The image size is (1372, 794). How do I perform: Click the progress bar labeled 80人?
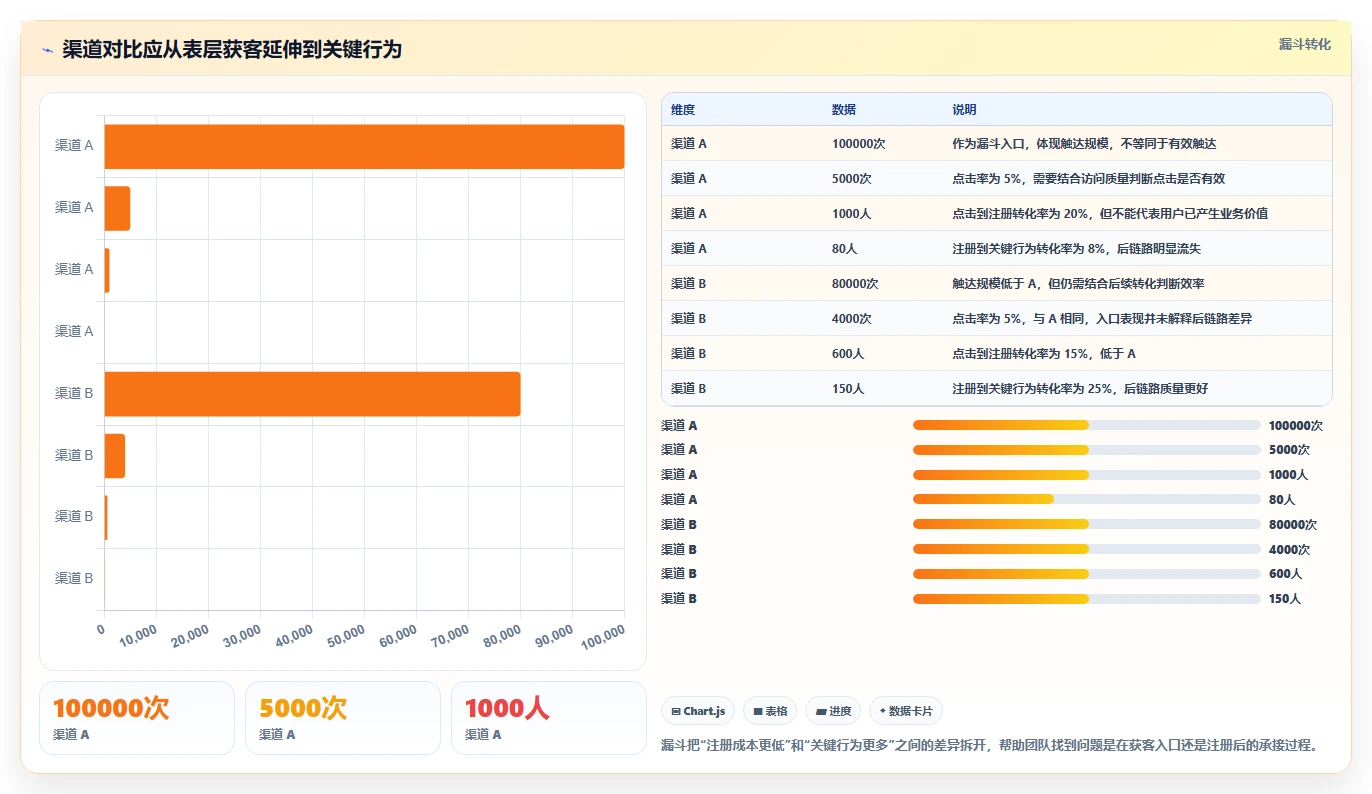tap(1086, 499)
